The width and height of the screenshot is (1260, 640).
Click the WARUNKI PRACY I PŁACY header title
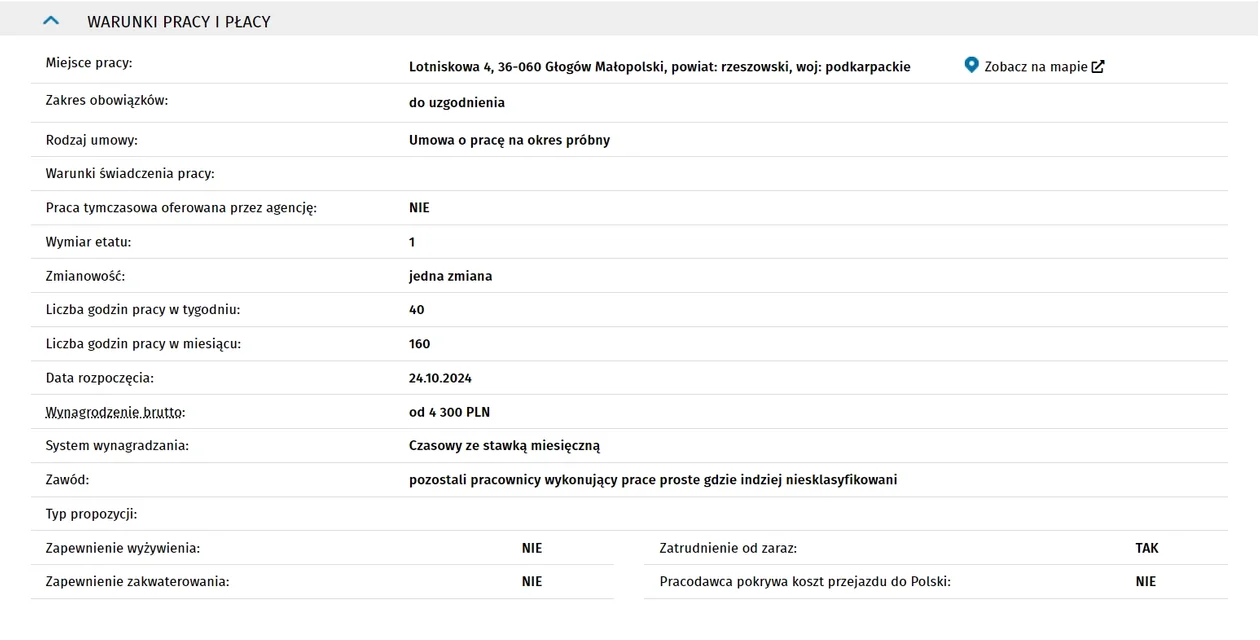point(179,22)
